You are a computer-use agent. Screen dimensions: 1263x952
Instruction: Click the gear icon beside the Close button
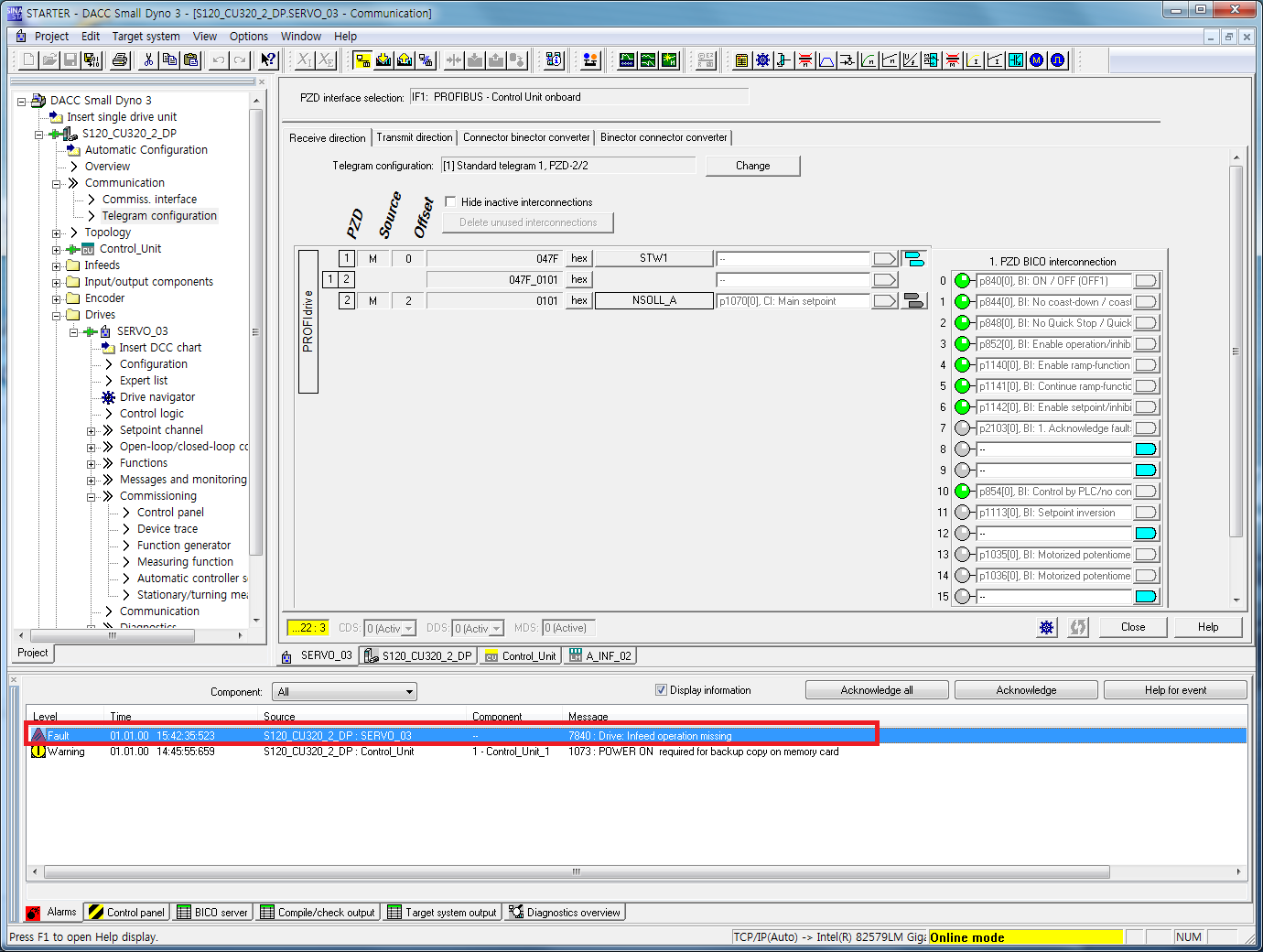(x=1047, y=627)
